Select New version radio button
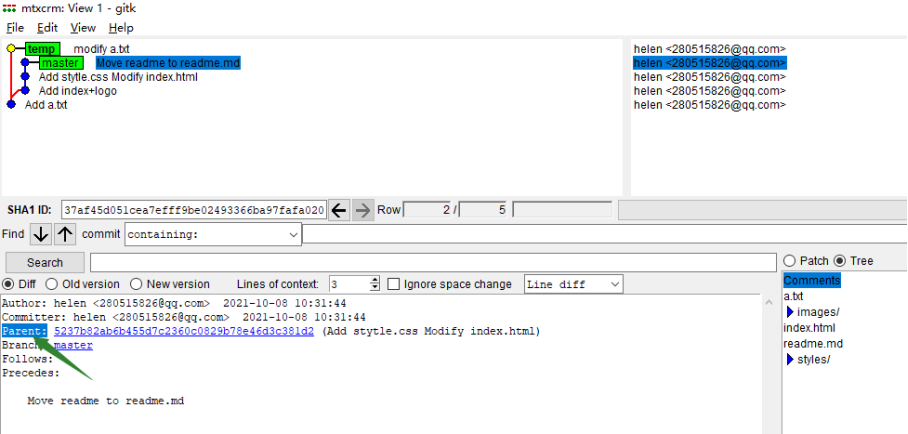This screenshot has width=908, height=434. [x=136, y=285]
